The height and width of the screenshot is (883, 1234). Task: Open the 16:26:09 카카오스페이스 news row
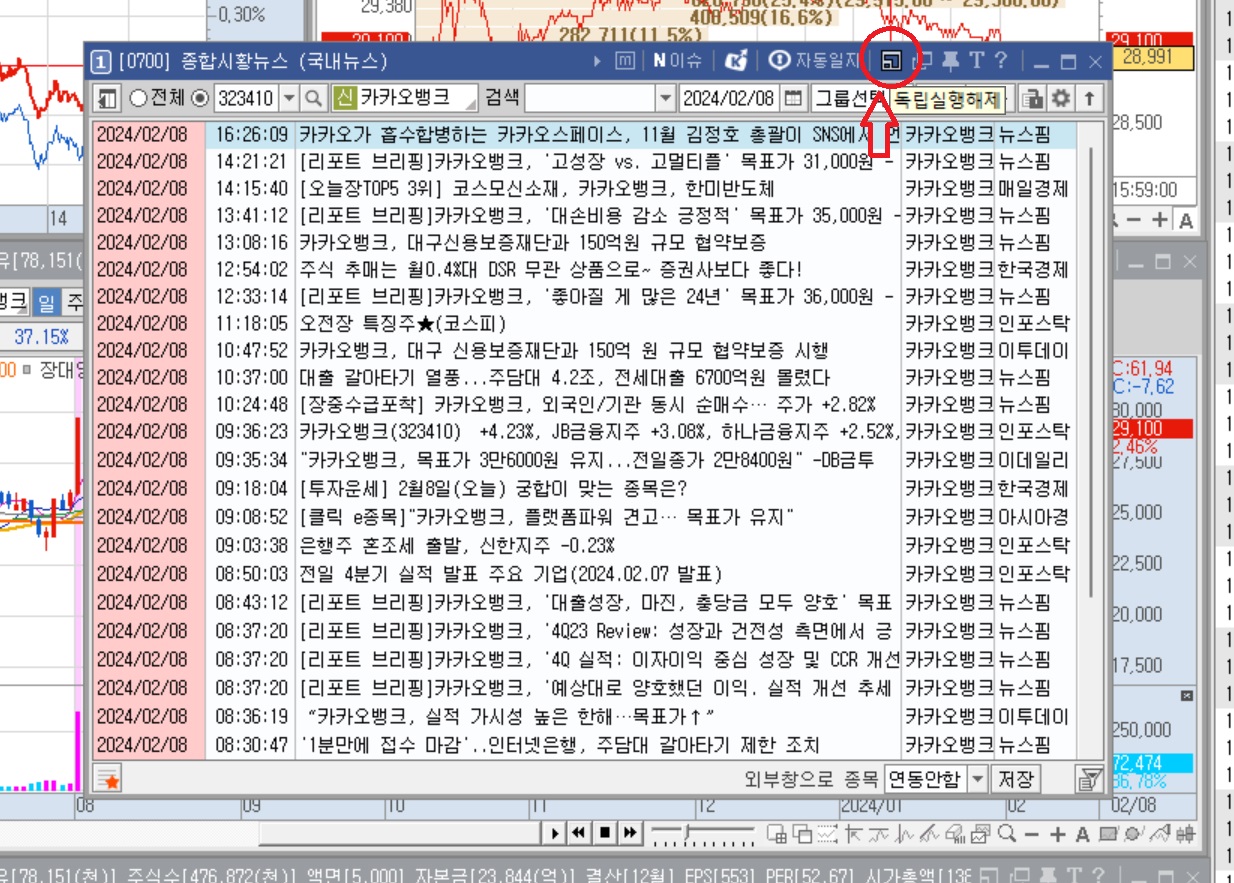tap(584, 134)
